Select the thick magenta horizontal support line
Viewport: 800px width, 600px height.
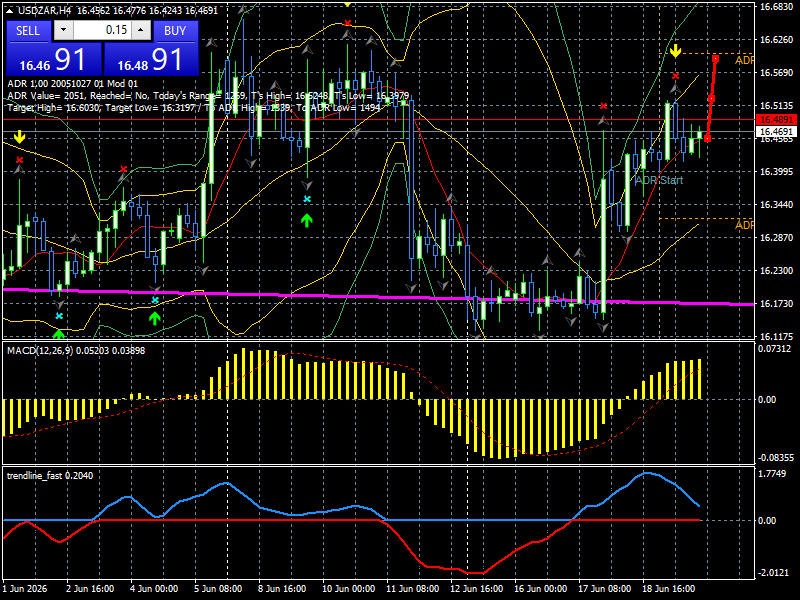click(x=378, y=296)
